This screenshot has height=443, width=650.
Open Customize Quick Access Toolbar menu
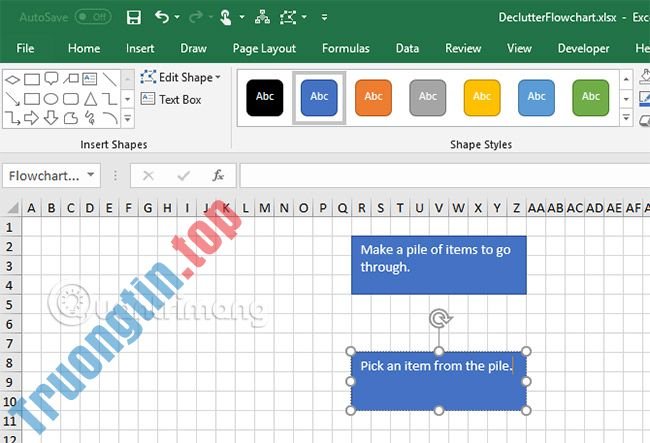325,17
